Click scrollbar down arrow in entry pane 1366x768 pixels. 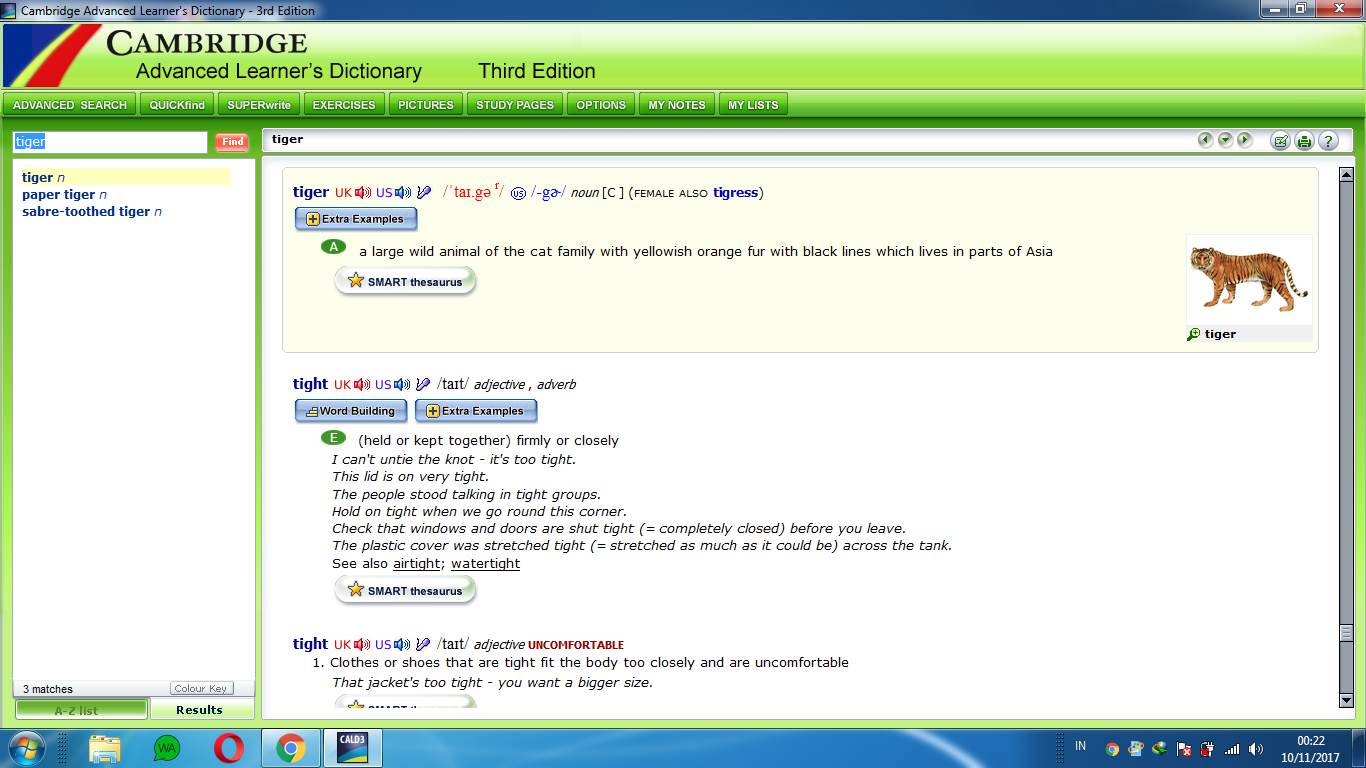[x=1346, y=701]
